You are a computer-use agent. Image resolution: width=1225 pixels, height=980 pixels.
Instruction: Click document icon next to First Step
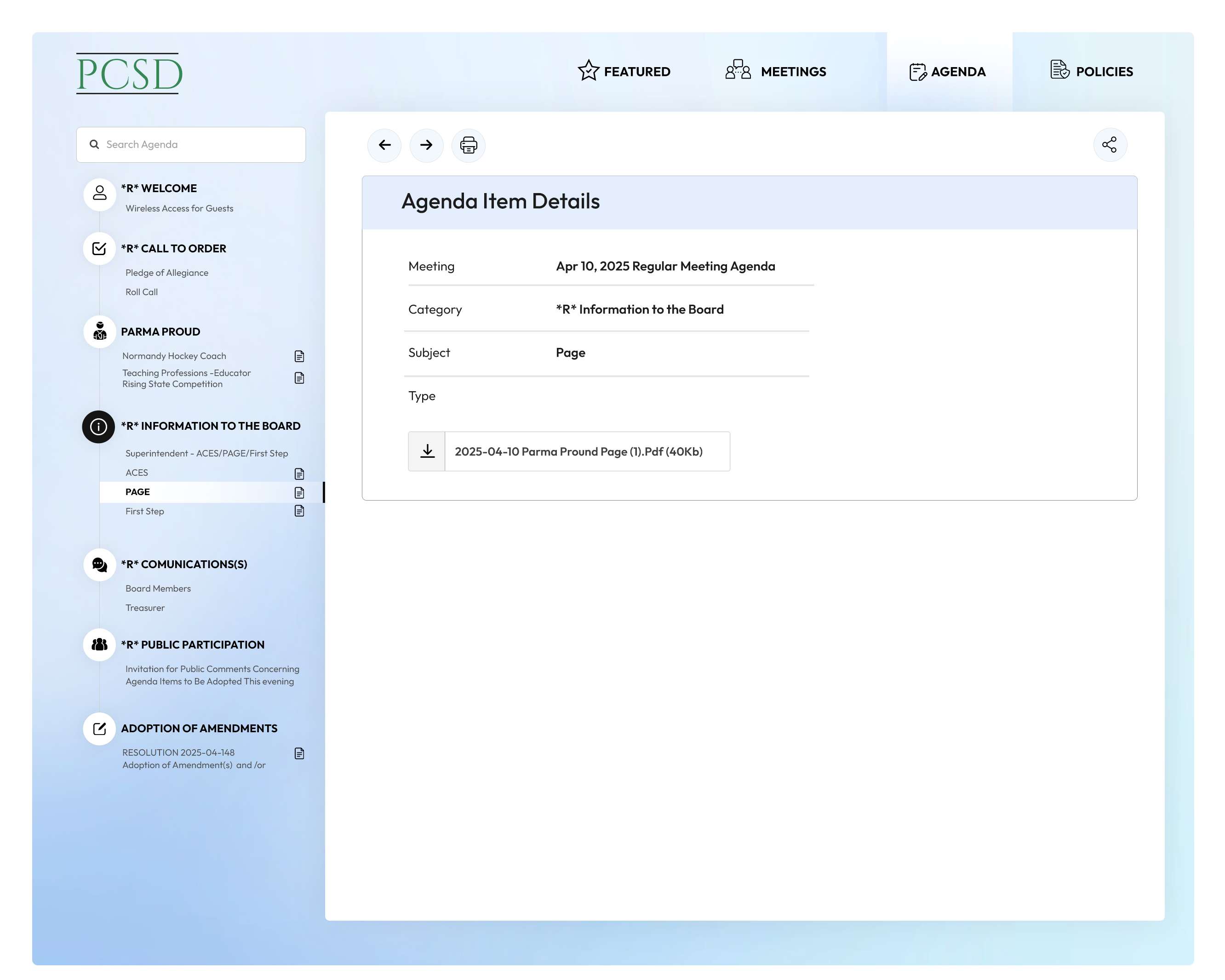point(299,511)
